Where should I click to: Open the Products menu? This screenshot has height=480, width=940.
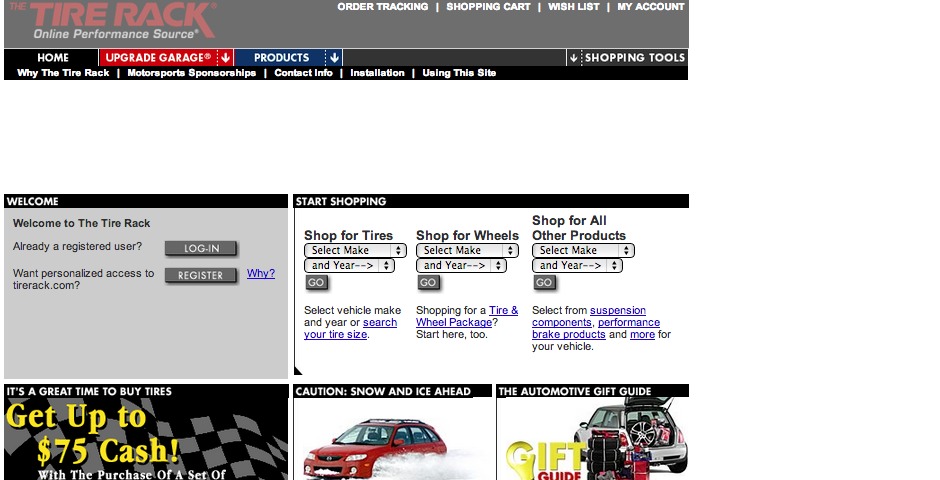click(281, 58)
